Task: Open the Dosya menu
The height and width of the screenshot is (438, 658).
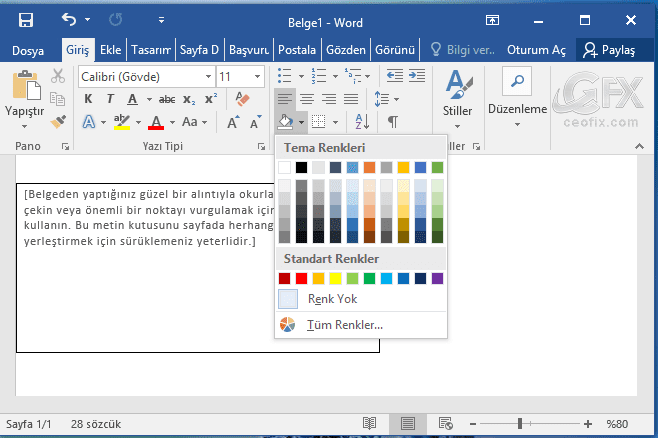Action: click(x=28, y=50)
